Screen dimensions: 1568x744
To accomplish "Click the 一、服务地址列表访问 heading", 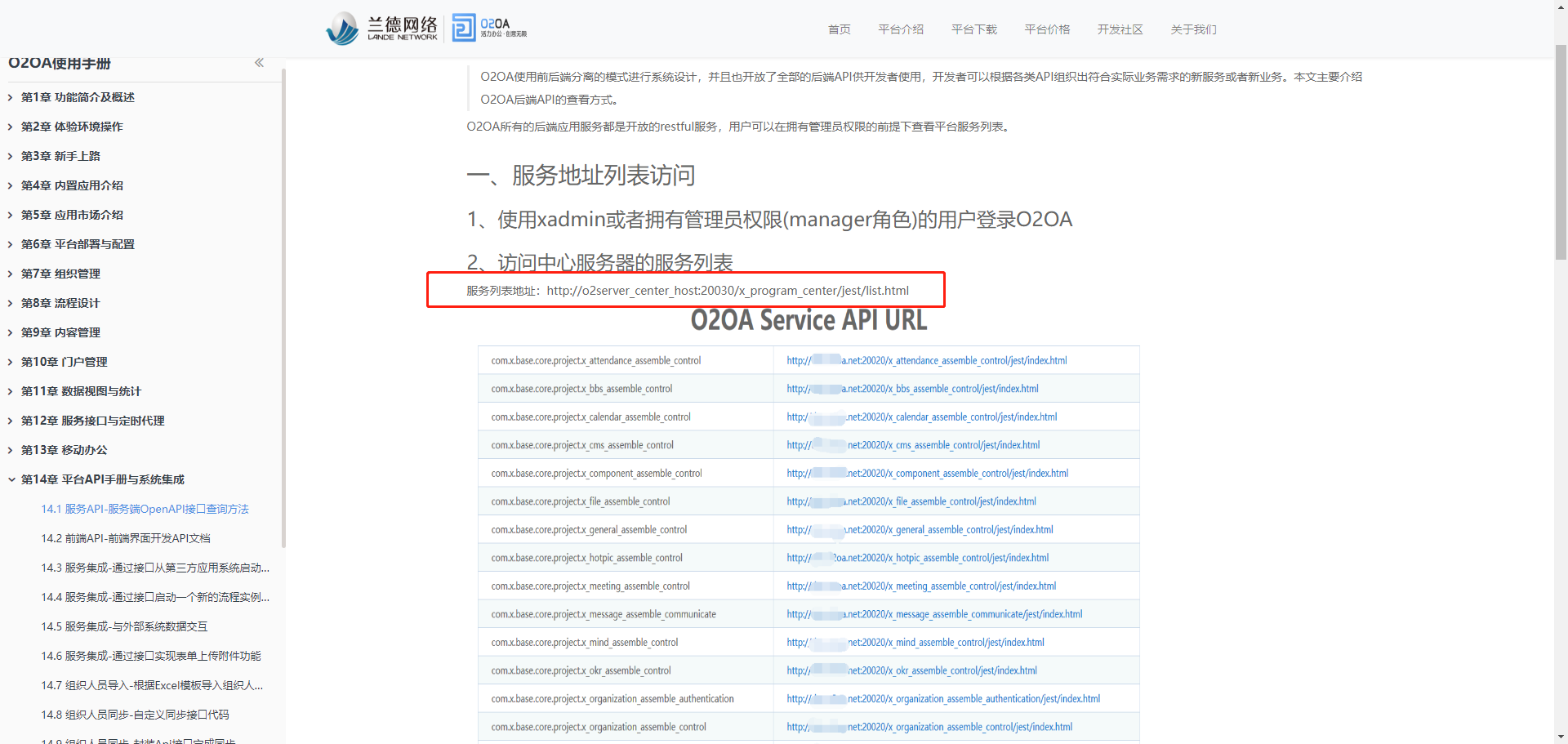I will point(581,175).
